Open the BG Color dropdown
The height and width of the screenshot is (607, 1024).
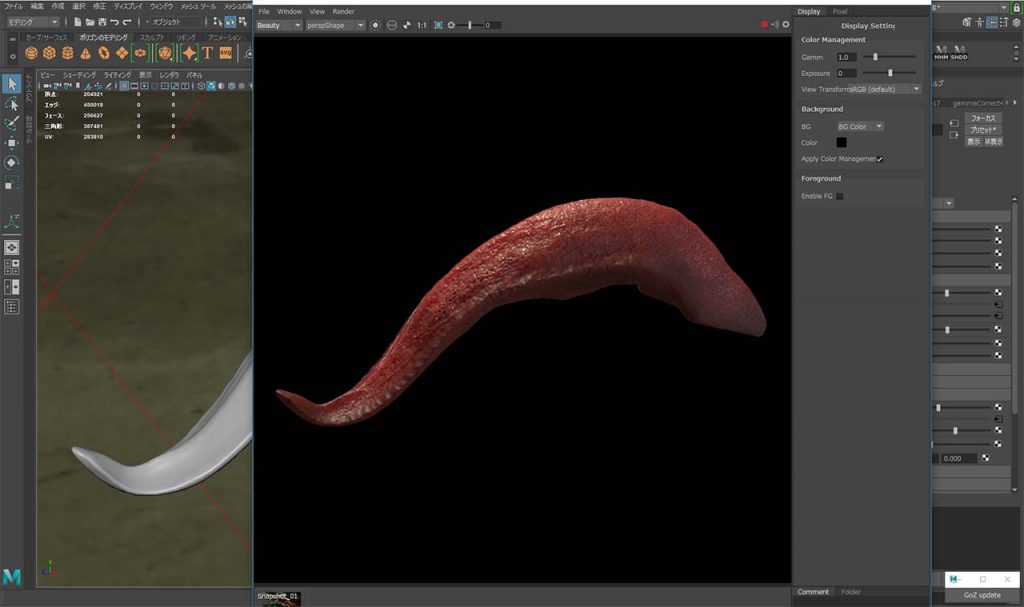click(x=860, y=127)
